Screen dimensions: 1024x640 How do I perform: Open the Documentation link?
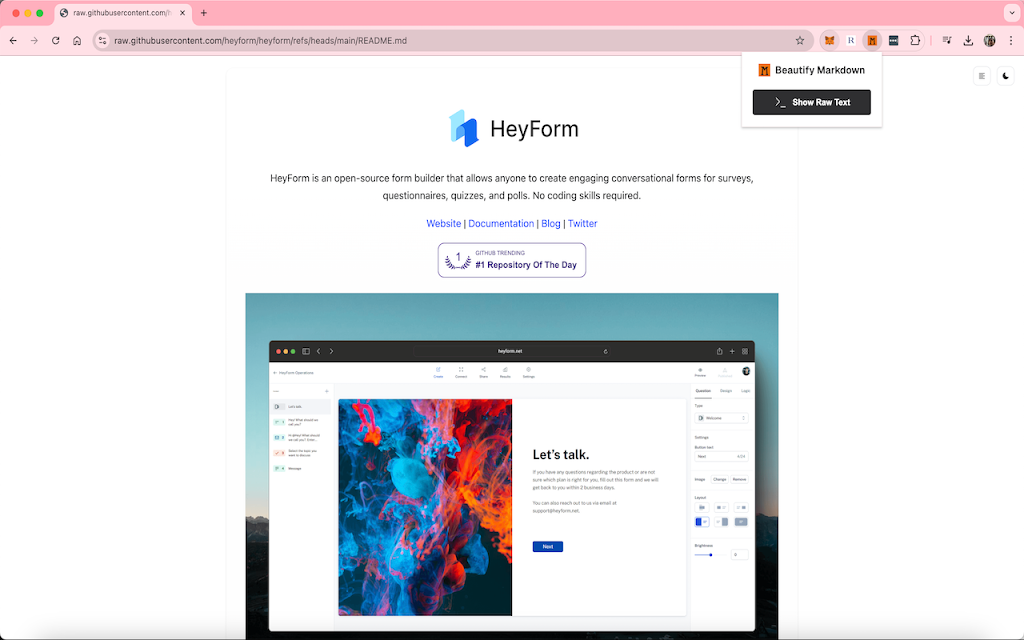pos(501,223)
